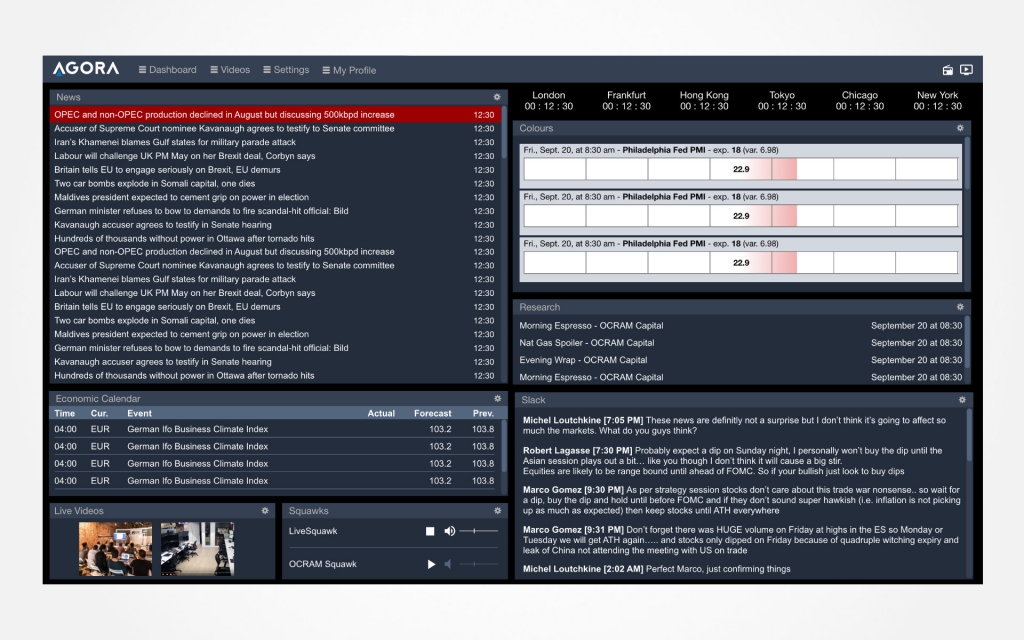This screenshot has width=1024, height=640.
Task: Click the OCRAM Squawk label
Action: [323, 564]
